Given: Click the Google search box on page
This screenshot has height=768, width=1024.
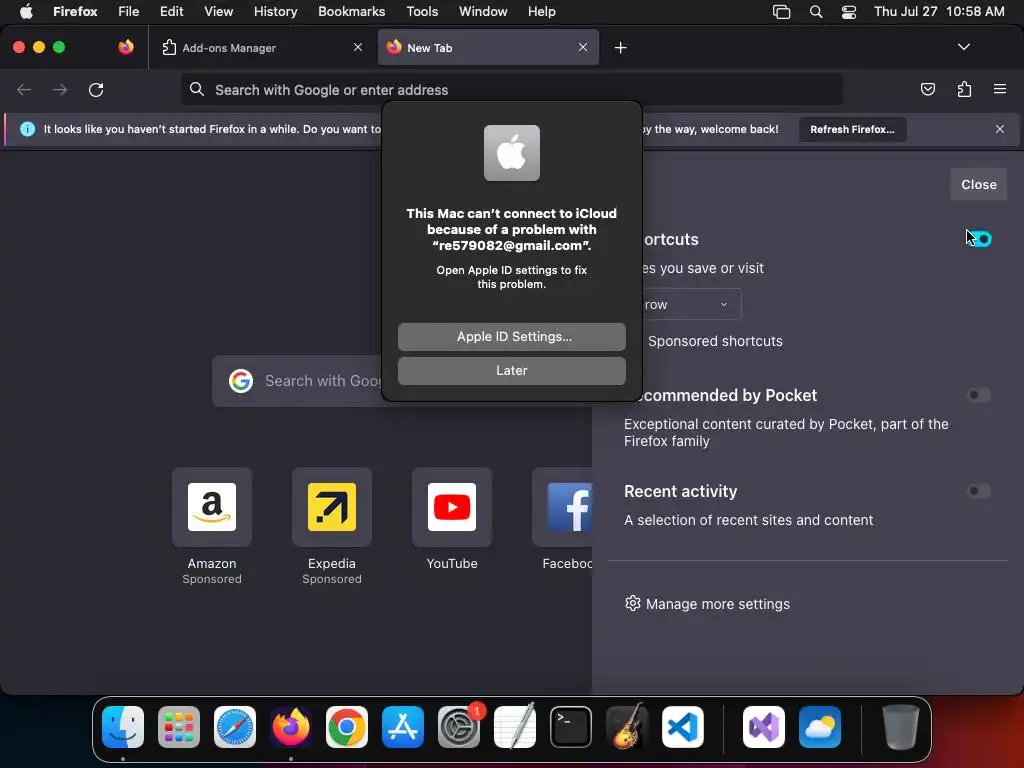Looking at the screenshot, I should [x=297, y=381].
